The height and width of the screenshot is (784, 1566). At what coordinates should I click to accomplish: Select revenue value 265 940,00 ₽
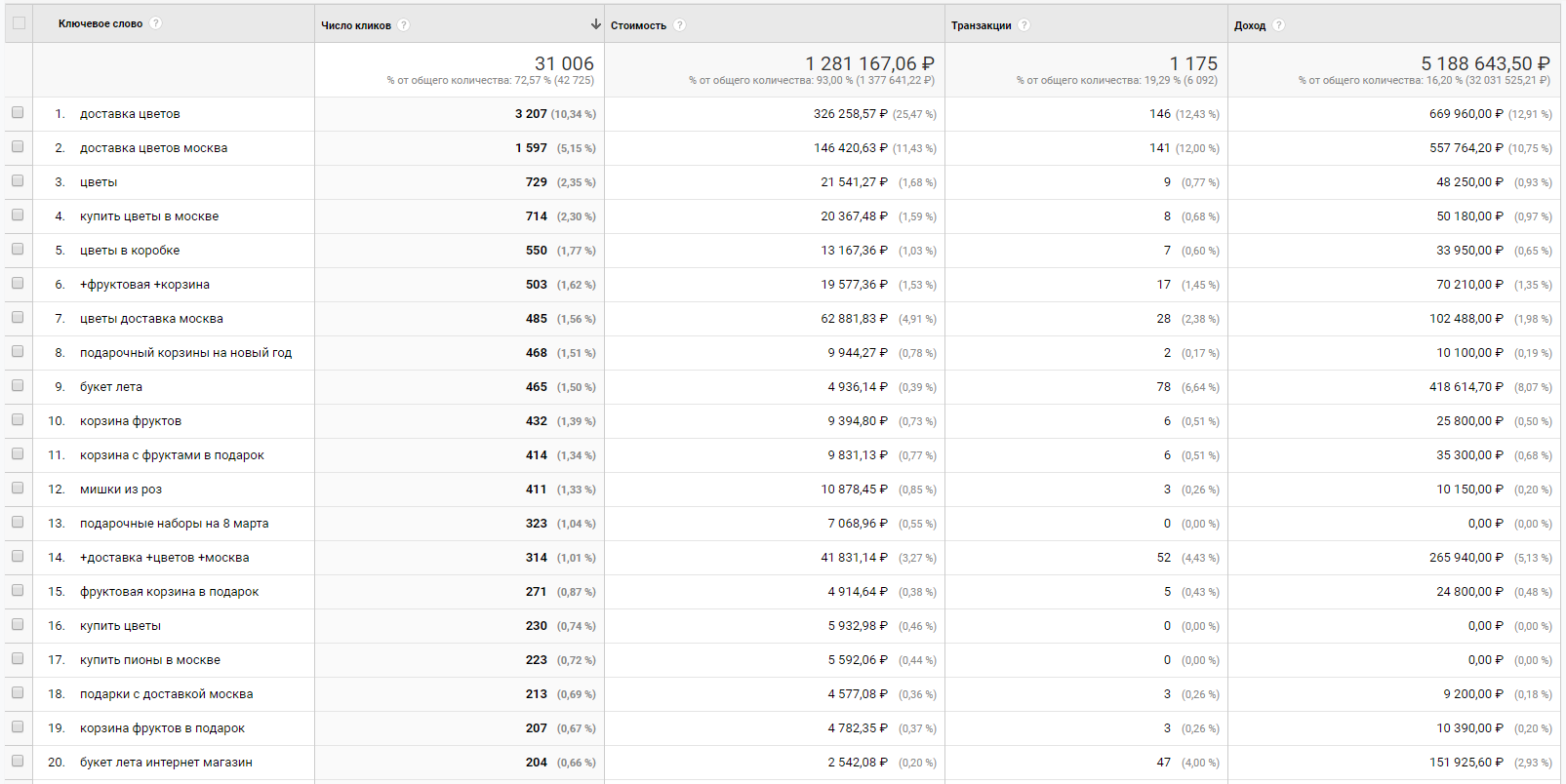click(1466, 558)
